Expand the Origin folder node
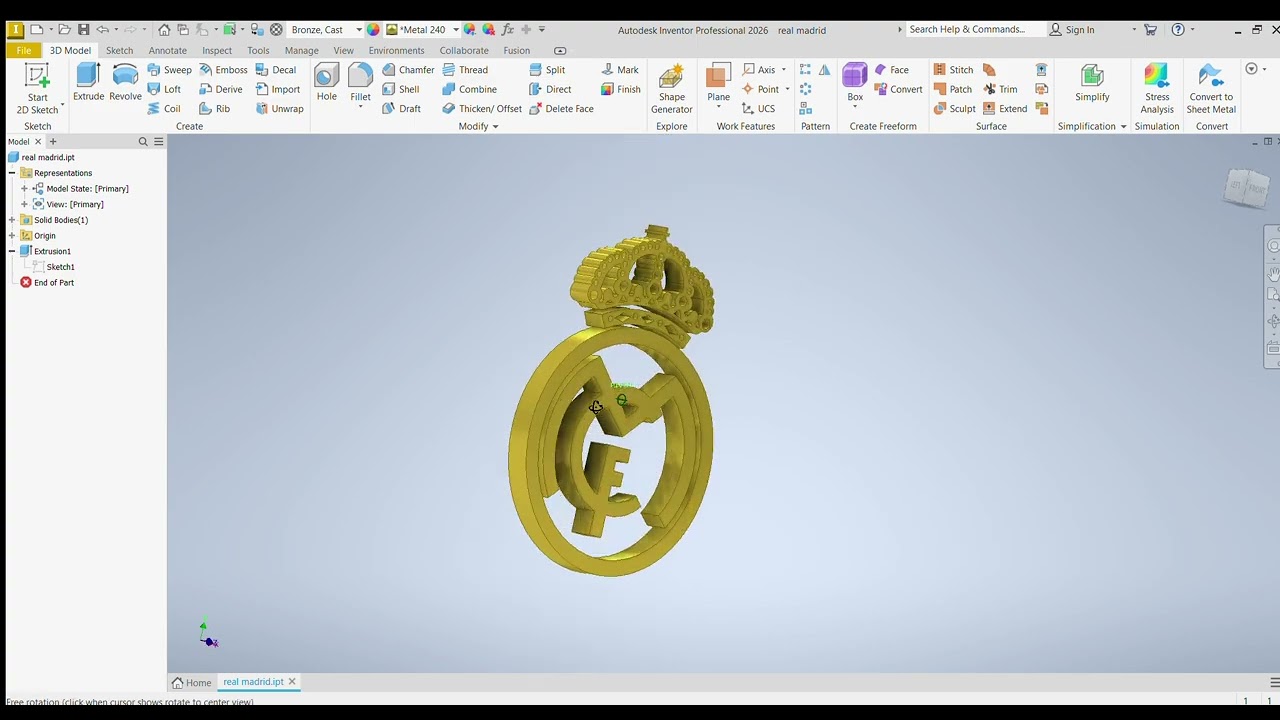 click(12, 236)
